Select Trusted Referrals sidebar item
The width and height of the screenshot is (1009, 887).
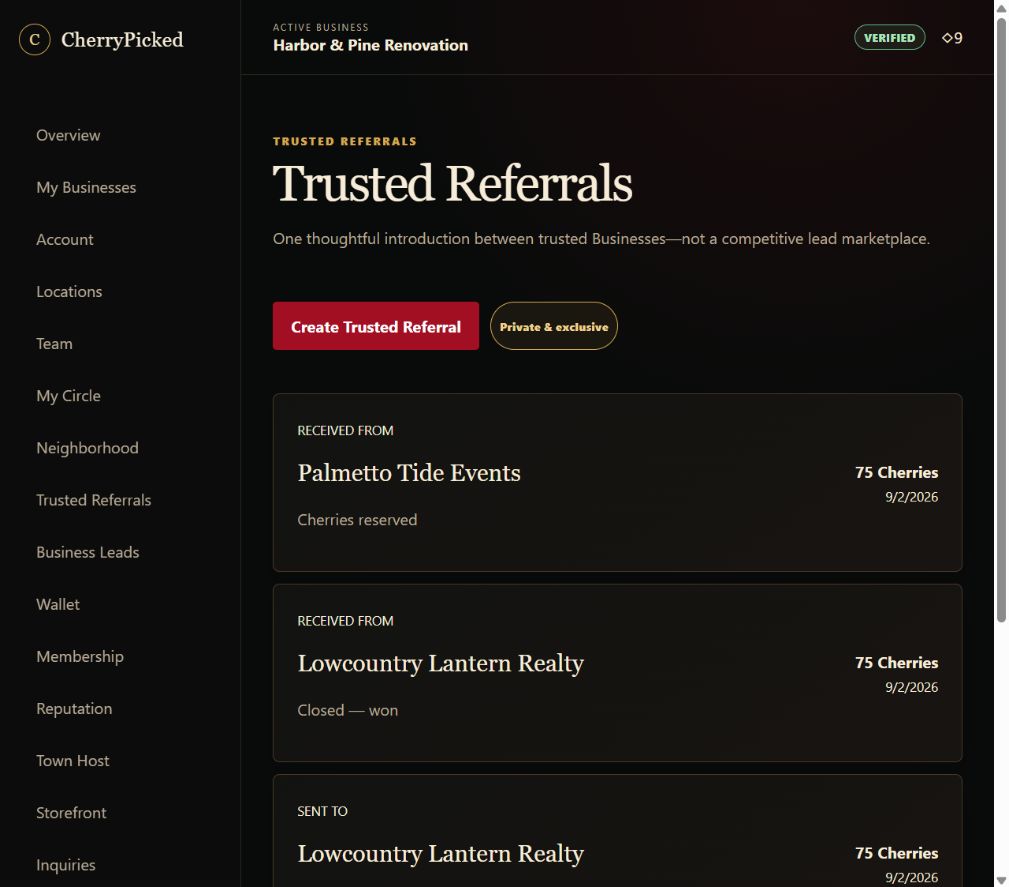coord(94,500)
